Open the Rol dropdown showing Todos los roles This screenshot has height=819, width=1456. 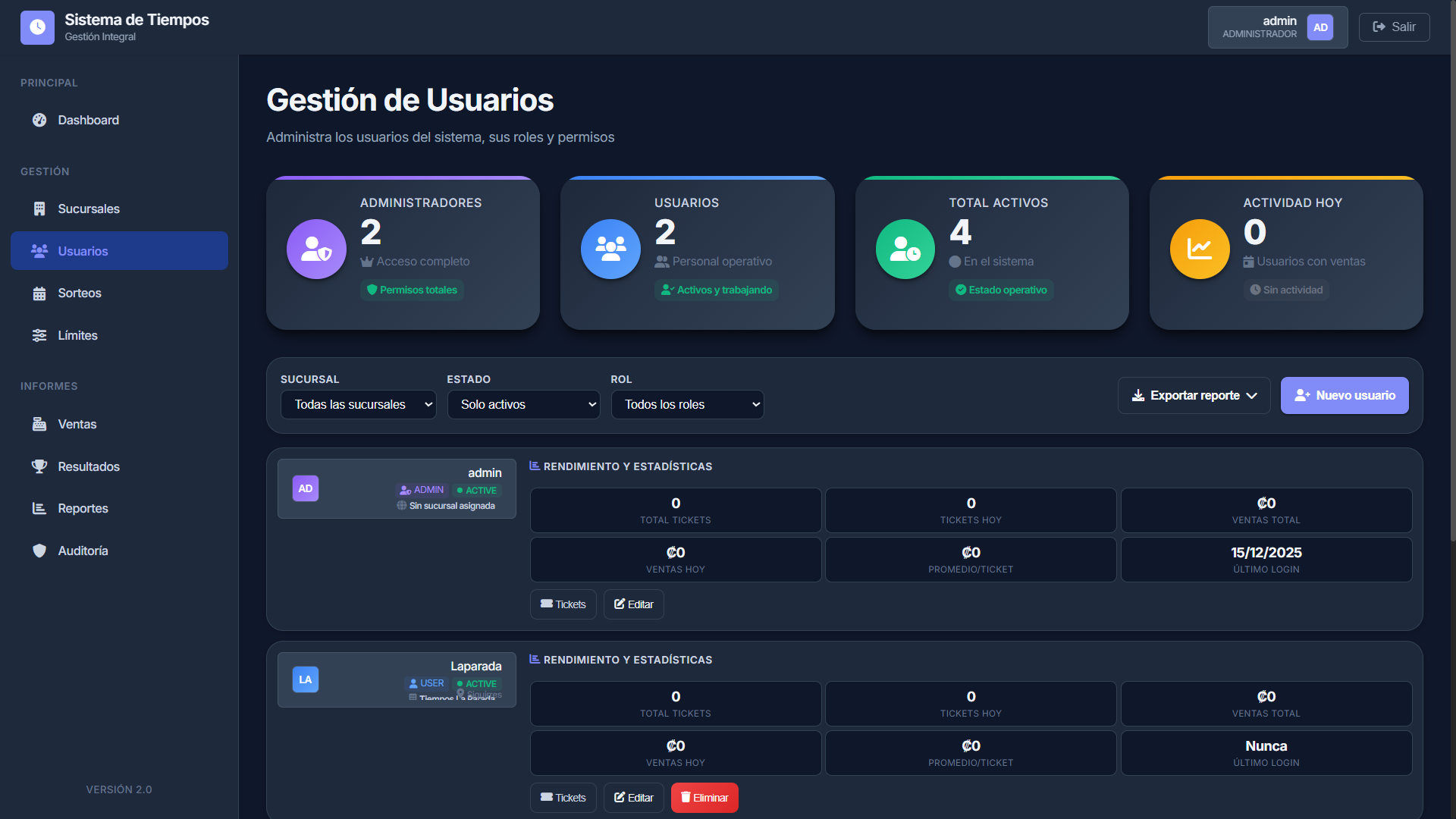(686, 404)
